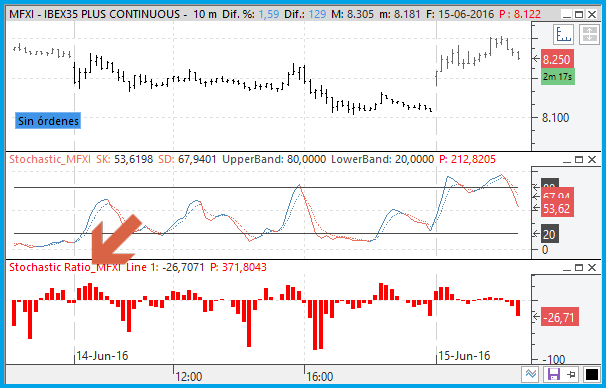Click the 10 m timeframe text
Viewport: 606px width, 388px height.
tap(205, 14)
